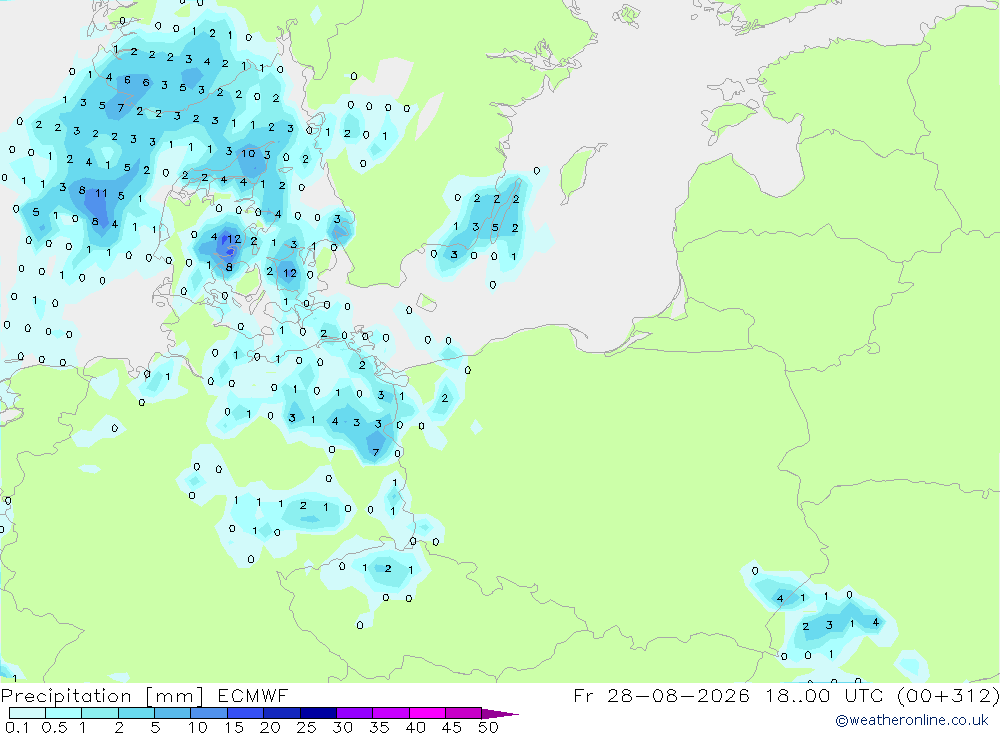The width and height of the screenshot is (1000, 733).
Task: Open the weatheronline.co.uk copyright link
Action: (912, 720)
